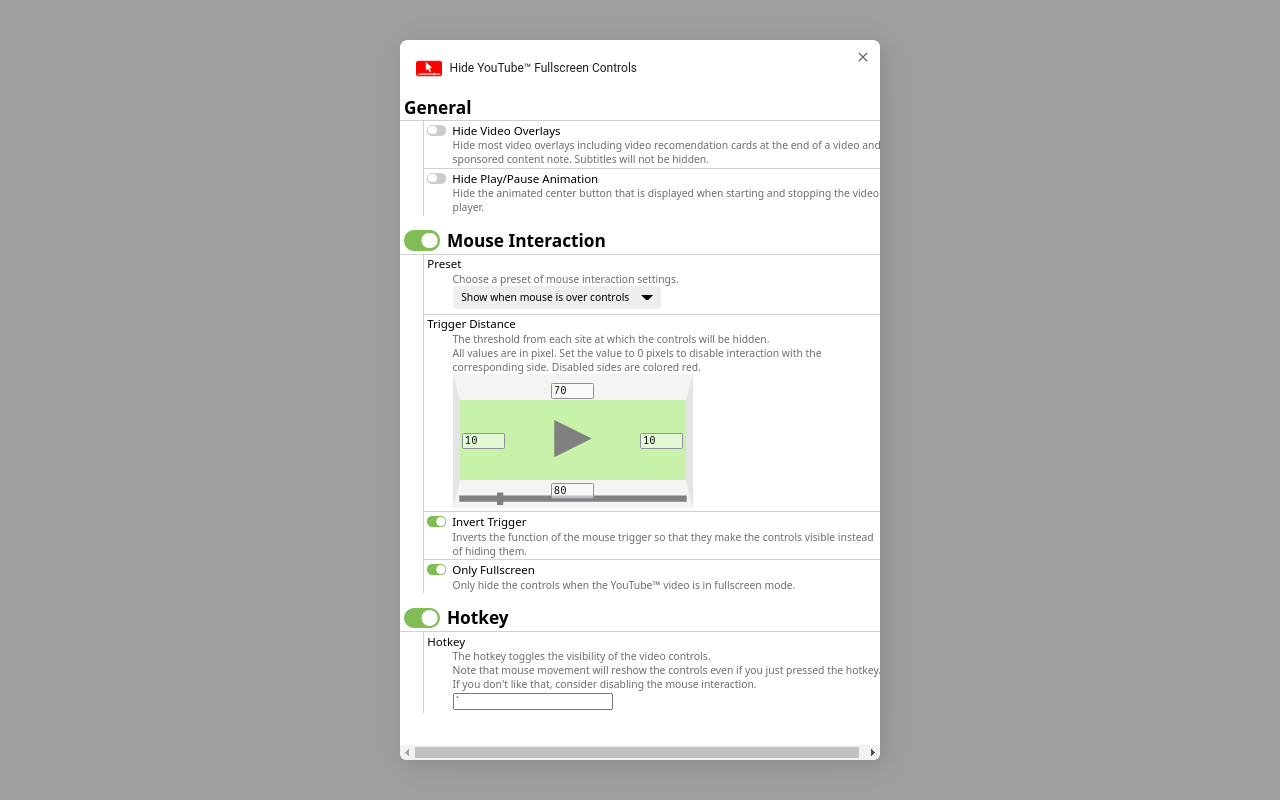The height and width of the screenshot is (800, 1280).
Task: Close the Hide YouTube Fullscreen Controls dialog
Action: coord(863,57)
